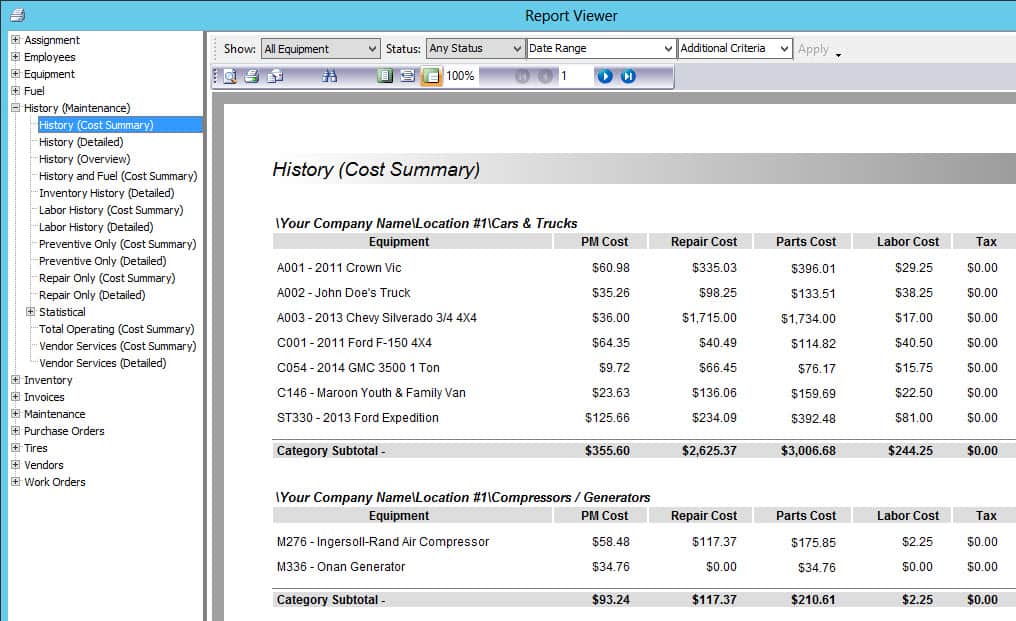Viewport: 1016px width, 621px height.
Task: Open the All Equipment dropdown
Action: [320, 49]
